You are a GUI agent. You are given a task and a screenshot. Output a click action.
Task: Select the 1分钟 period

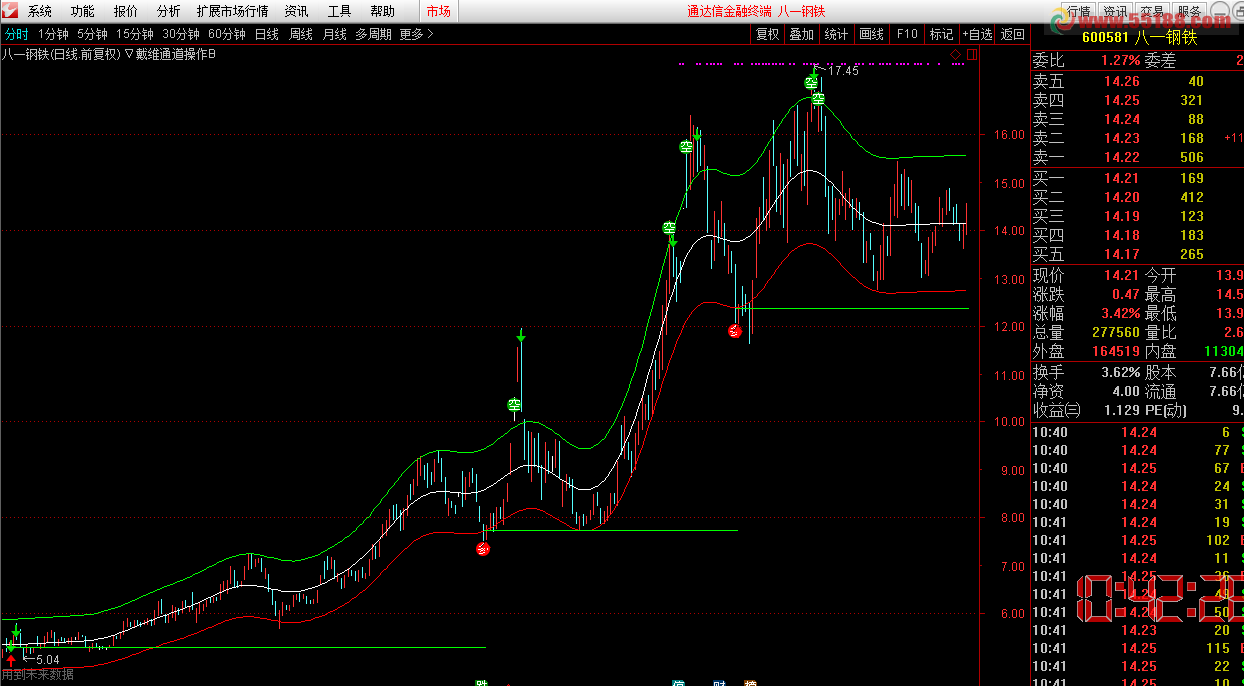53,34
